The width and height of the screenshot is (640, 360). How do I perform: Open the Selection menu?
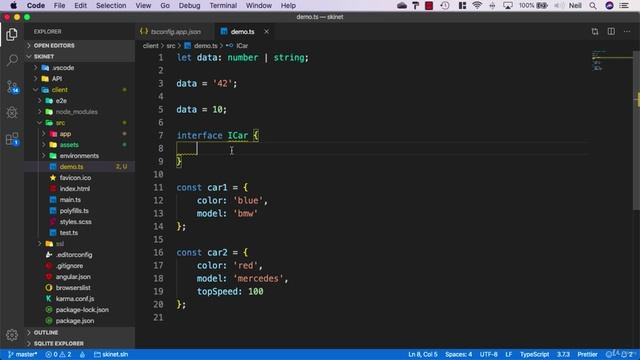point(111,5)
